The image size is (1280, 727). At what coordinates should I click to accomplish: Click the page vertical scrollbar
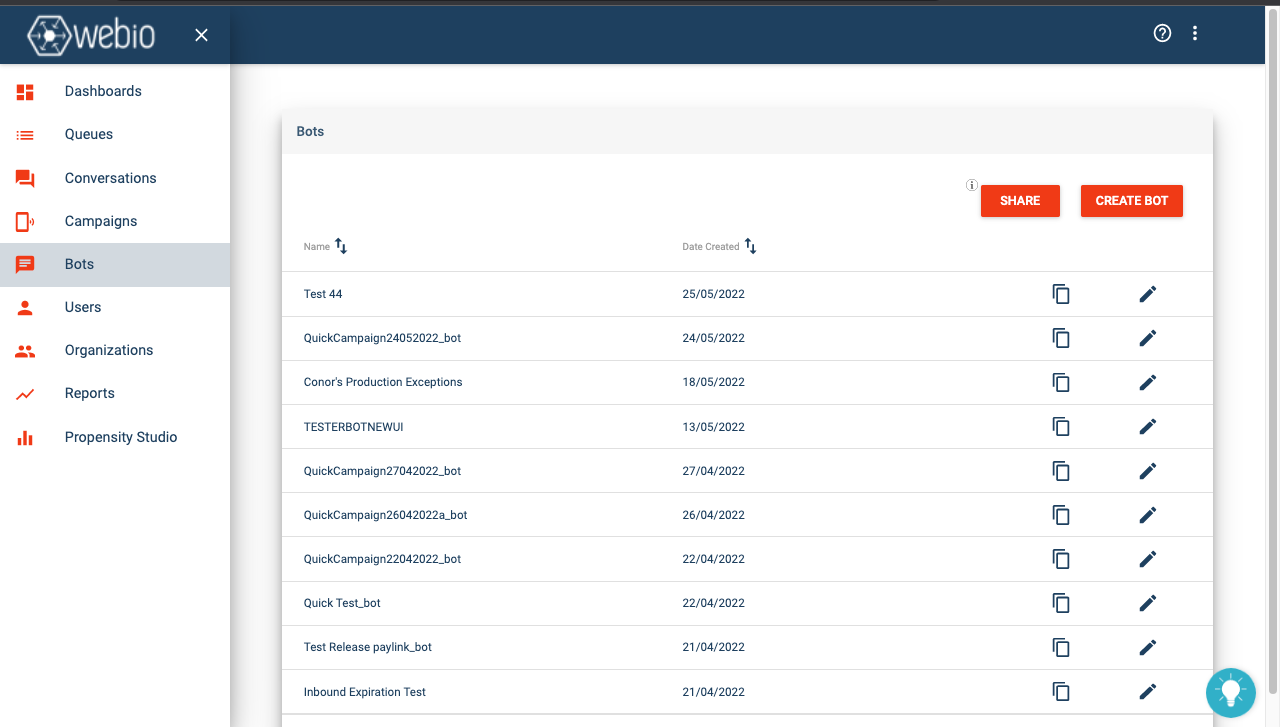tap(1272, 350)
